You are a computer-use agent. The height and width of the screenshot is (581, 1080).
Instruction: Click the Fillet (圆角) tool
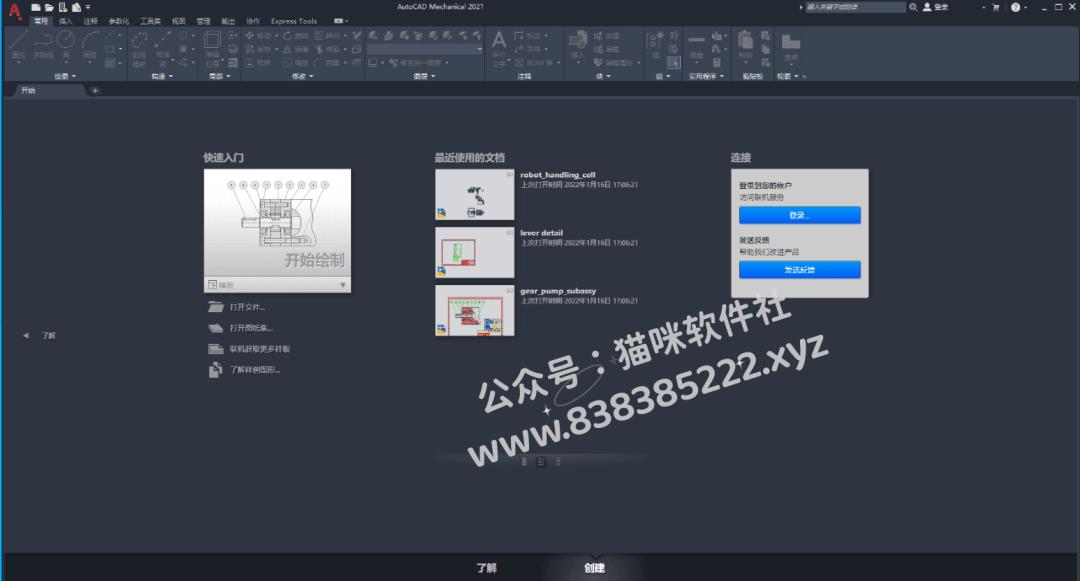328,63
